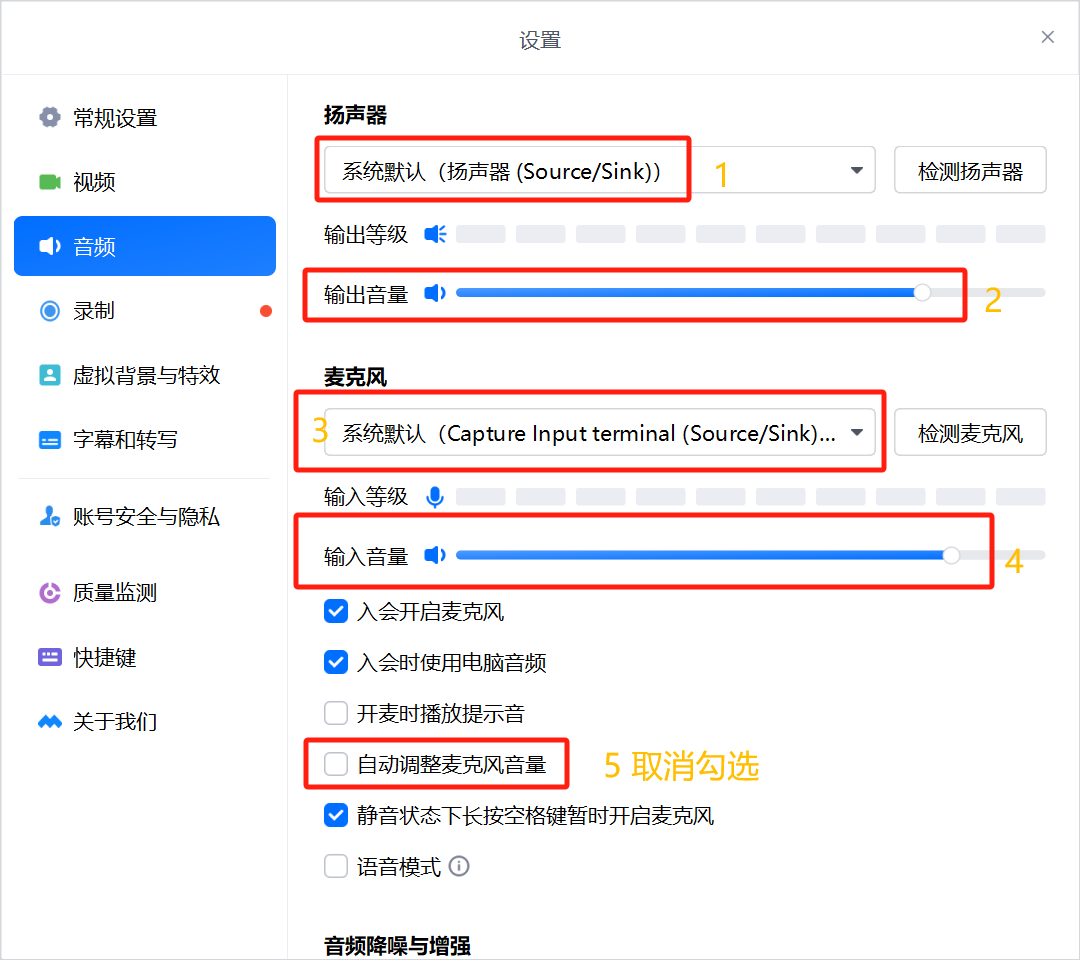Toggle the 语音模式 checkbox
1080x960 pixels.
coord(336,867)
